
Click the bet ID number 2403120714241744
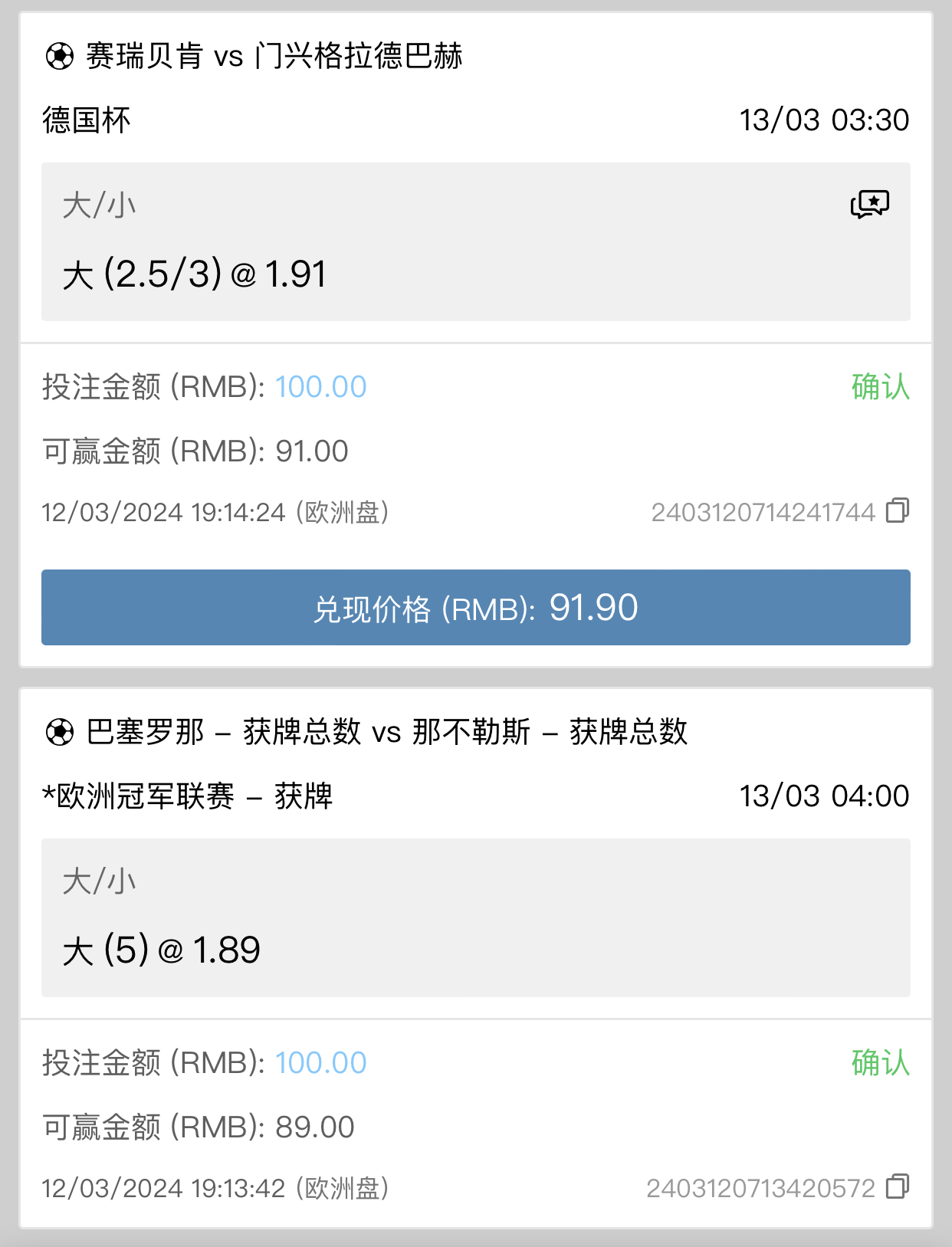(763, 512)
